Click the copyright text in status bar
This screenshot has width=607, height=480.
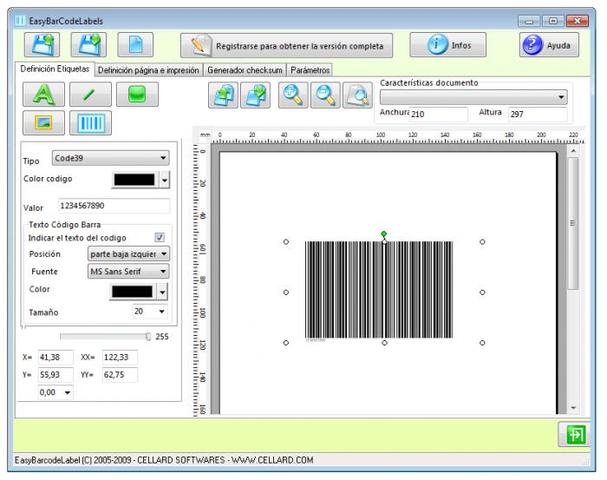click(164, 460)
